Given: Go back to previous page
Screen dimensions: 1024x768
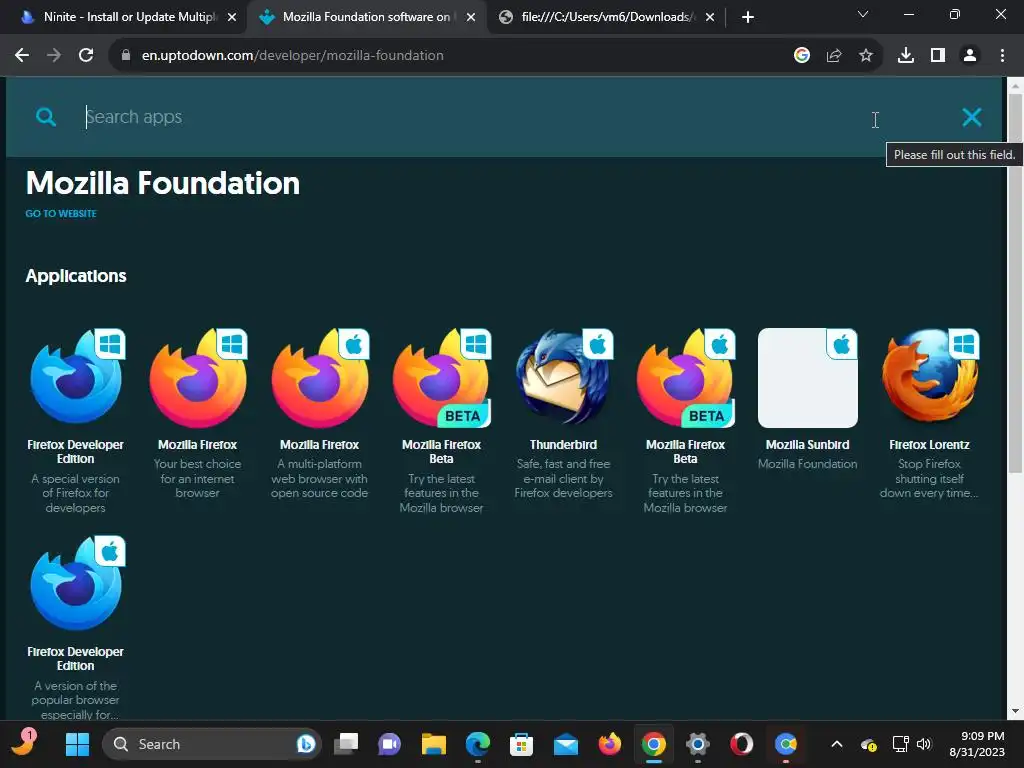Looking at the screenshot, I should click(22, 56).
